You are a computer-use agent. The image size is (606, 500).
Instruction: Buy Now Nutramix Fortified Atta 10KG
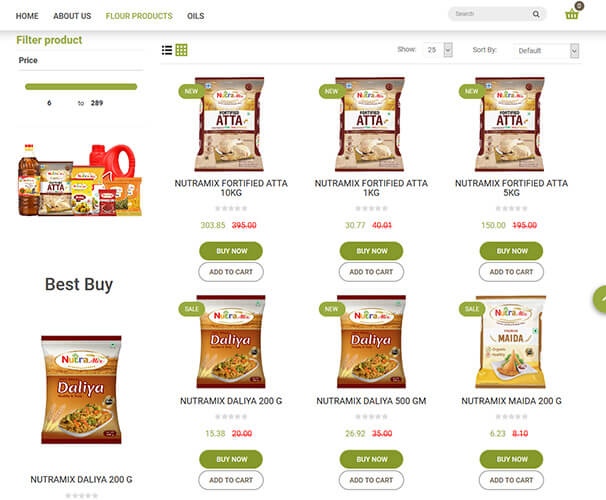click(x=231, y=251)
